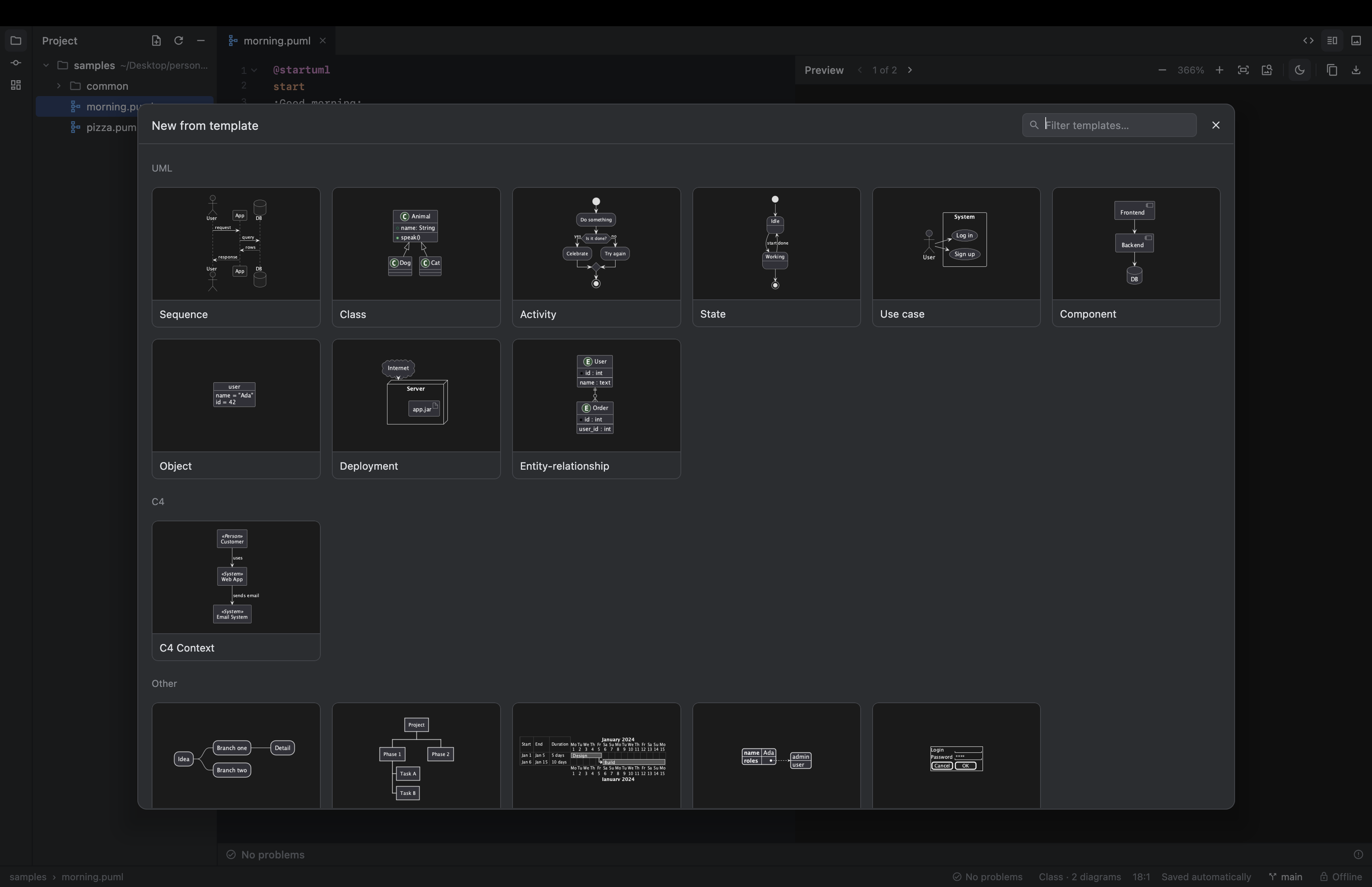Download the diagram from the preview
Image resolution: width=1372 pixels, height=887 pixels.
click(x=1356, y=70)
